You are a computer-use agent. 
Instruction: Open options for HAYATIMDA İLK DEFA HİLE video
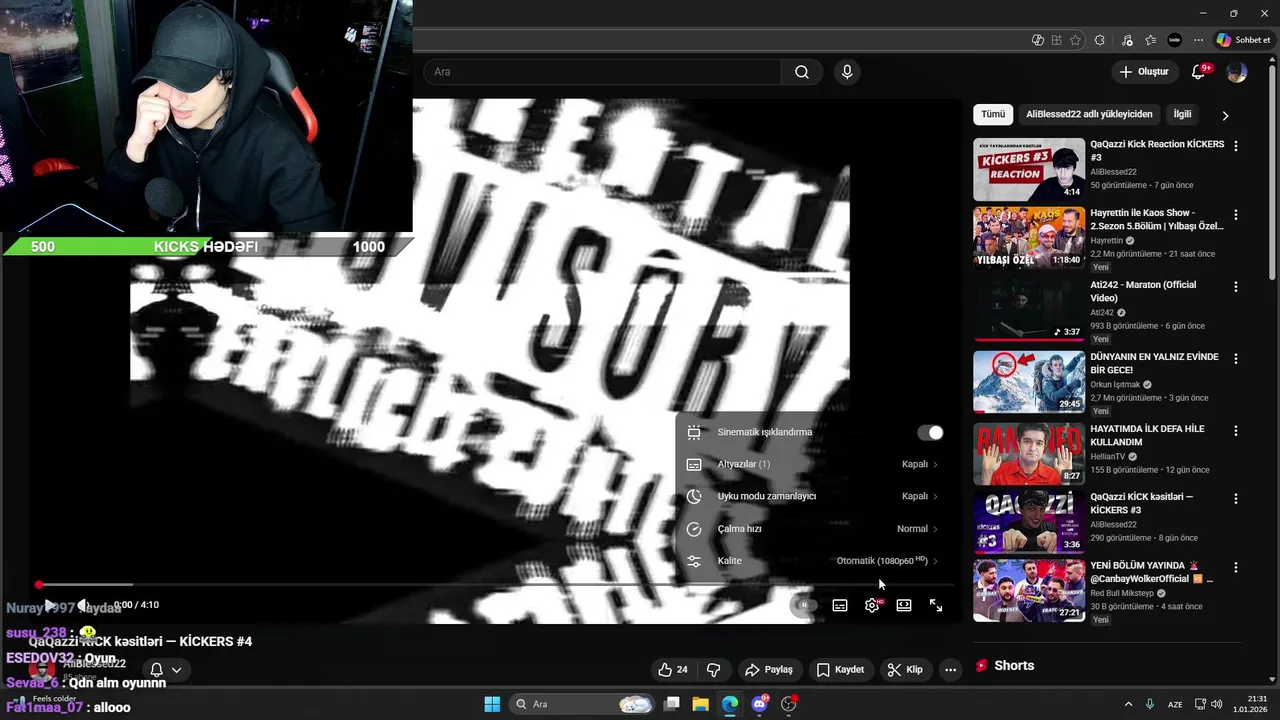point(1236,431)
